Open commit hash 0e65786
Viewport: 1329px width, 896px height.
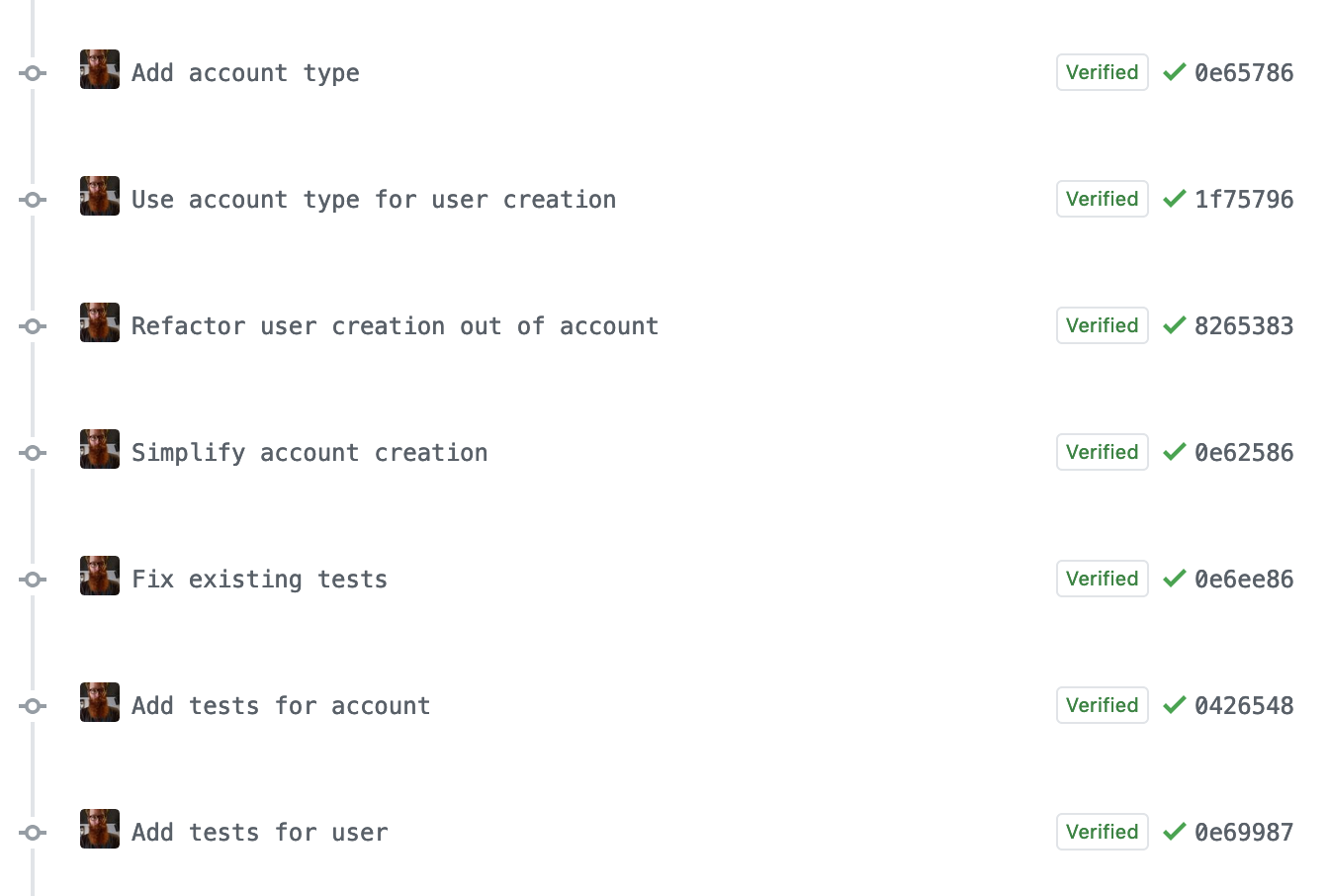tap(1244, 73)
